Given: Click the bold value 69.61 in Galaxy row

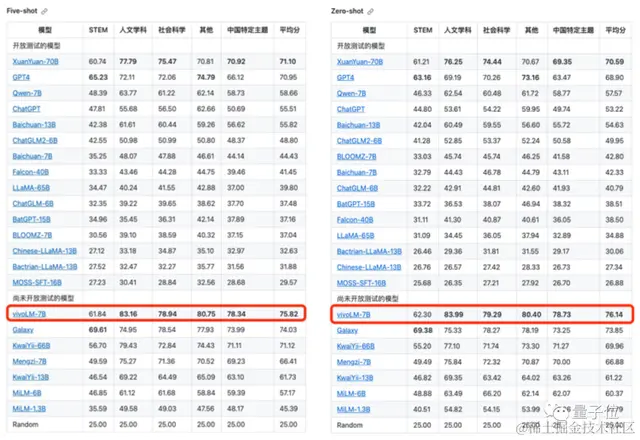Looking at the screenshot, I should pyautogui.click(x=98, y=330).
